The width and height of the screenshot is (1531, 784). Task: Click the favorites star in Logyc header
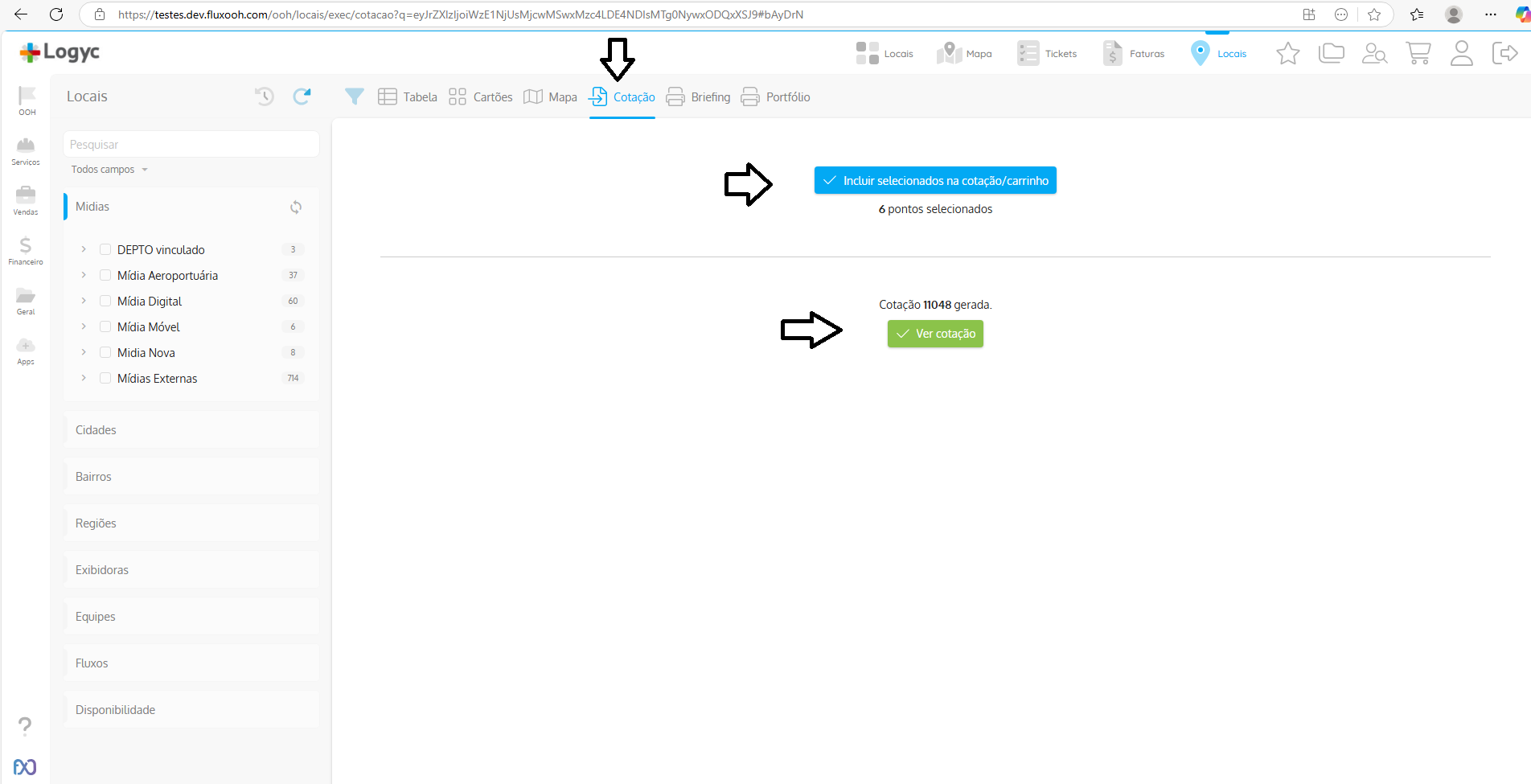click(1287, 53)
